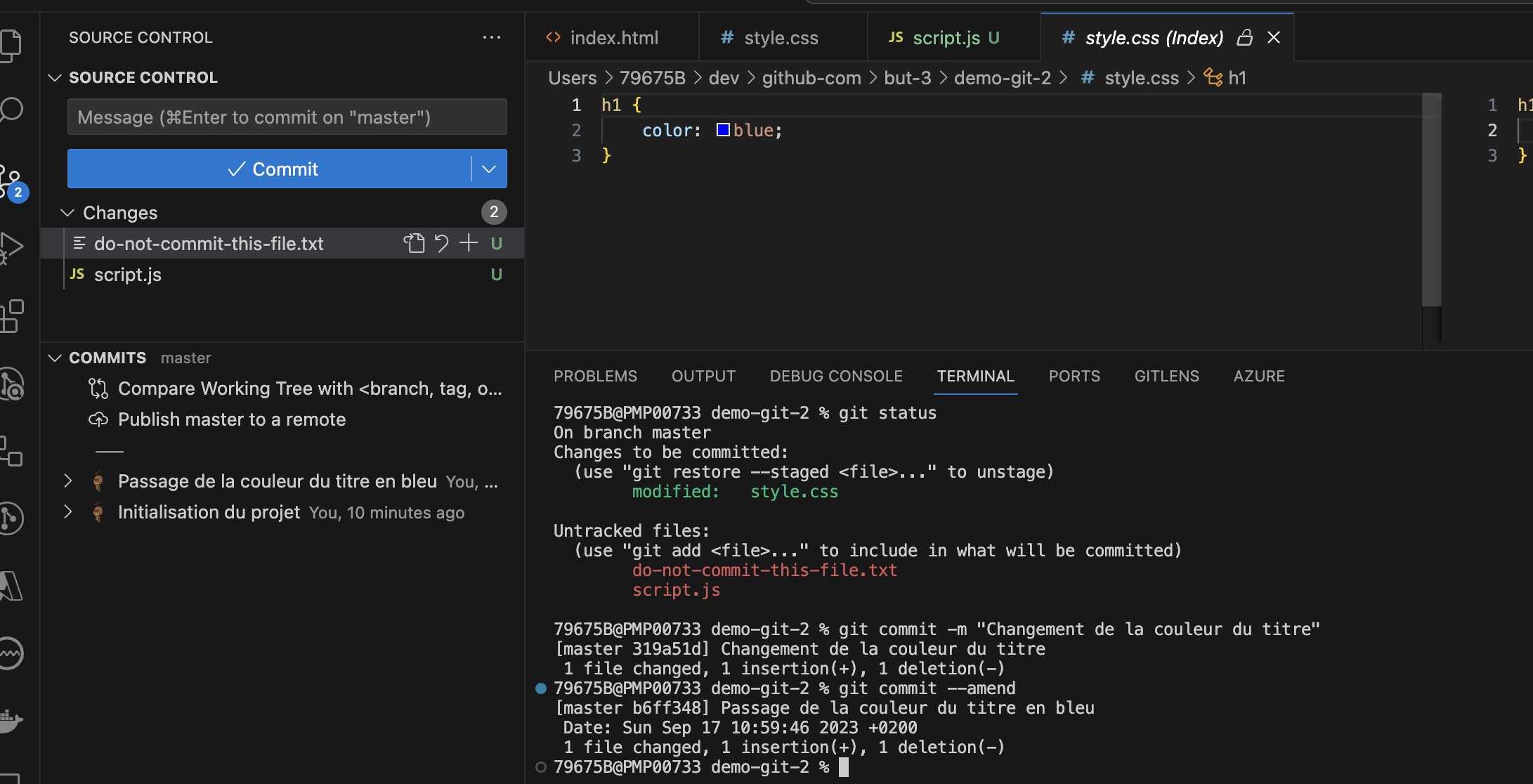Screen dimensions: 1533x784
Task: Close the style.css (Index) tab
Action: coord(1274,37)
